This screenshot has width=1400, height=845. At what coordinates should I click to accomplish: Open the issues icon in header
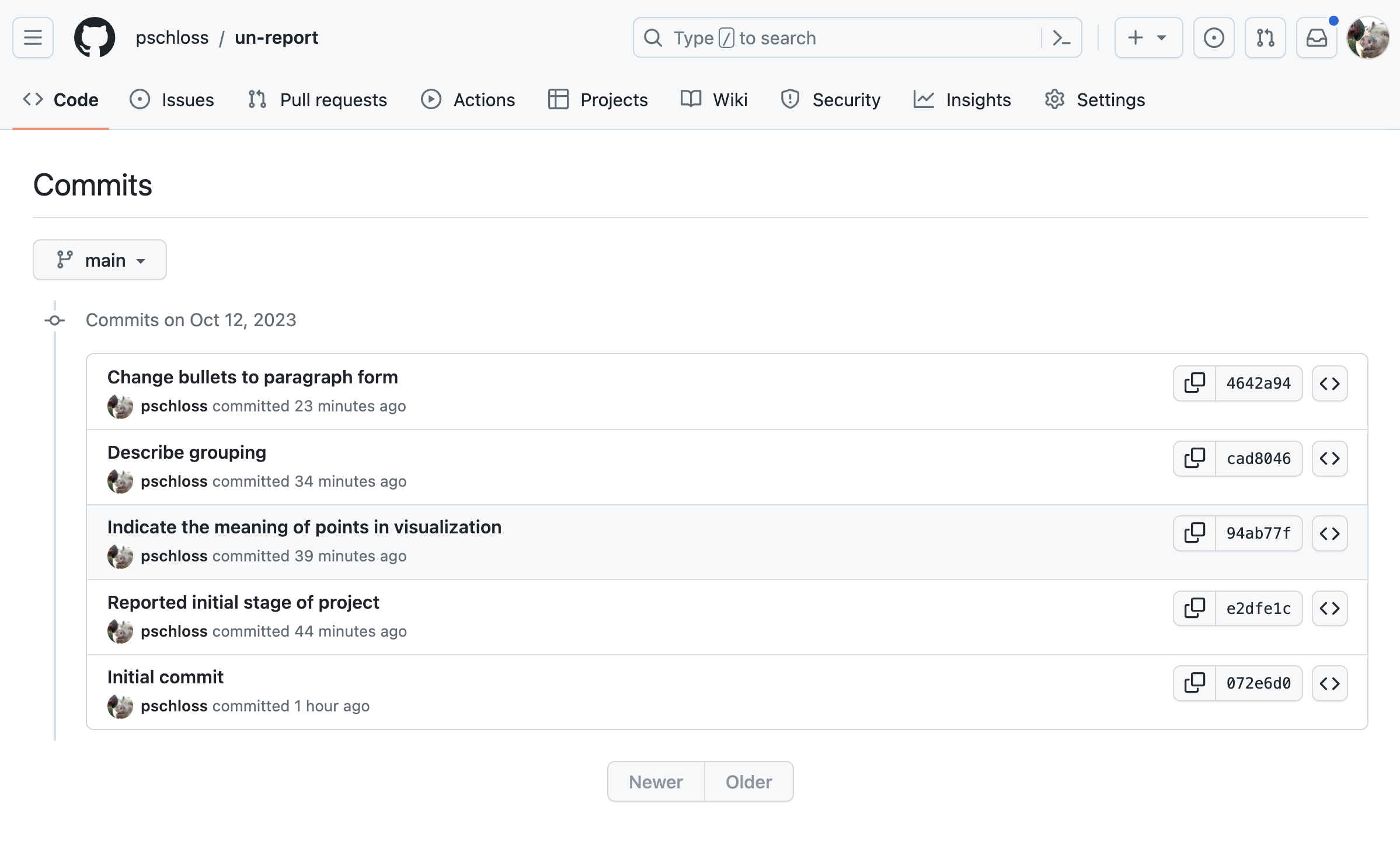point(1213,38)
